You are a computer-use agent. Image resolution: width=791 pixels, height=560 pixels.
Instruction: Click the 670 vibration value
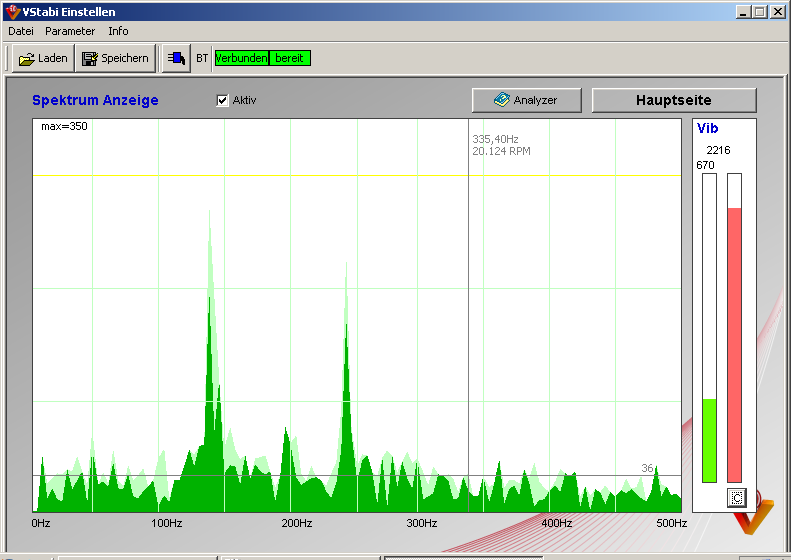pyautogui.click(x=705, y=165)
